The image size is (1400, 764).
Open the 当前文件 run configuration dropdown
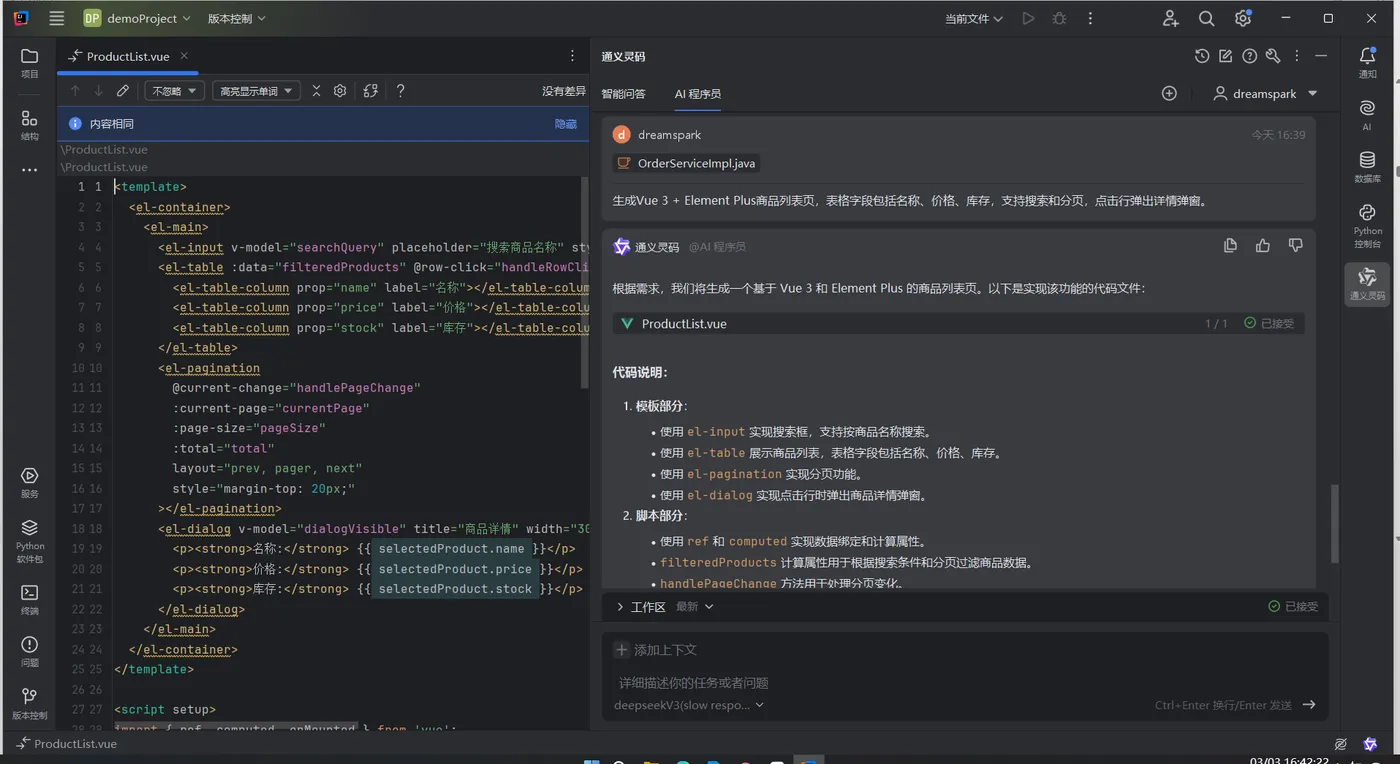click(x=974, y=18)
